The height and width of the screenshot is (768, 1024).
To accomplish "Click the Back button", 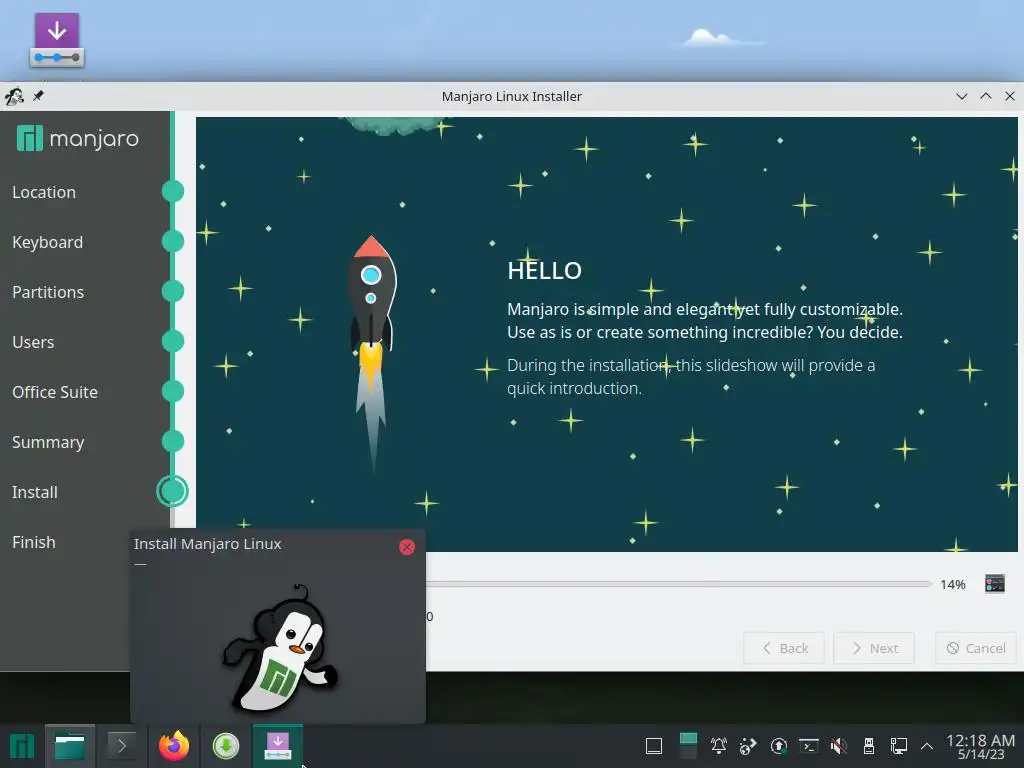I will pyautogui.click(x=784, y=648).
